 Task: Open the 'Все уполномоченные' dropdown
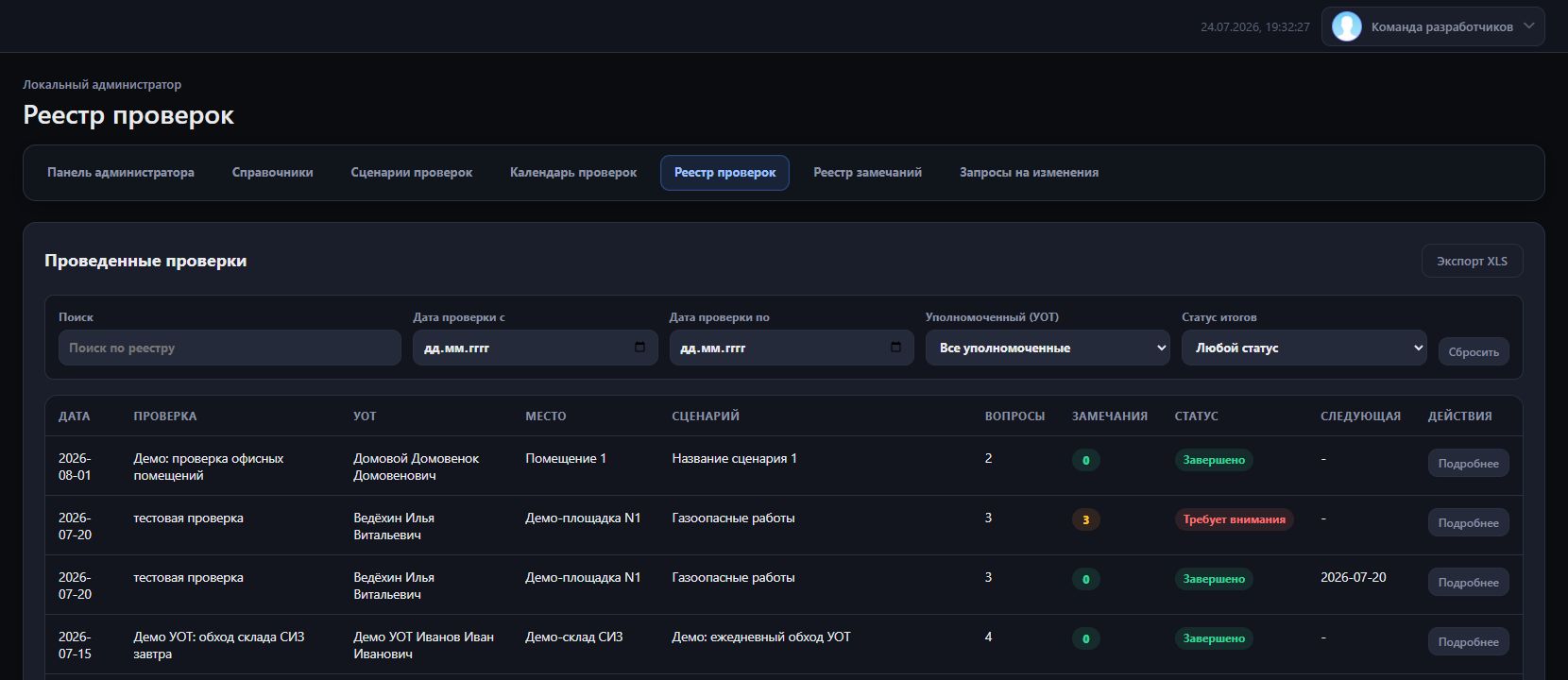point(1048,348)
